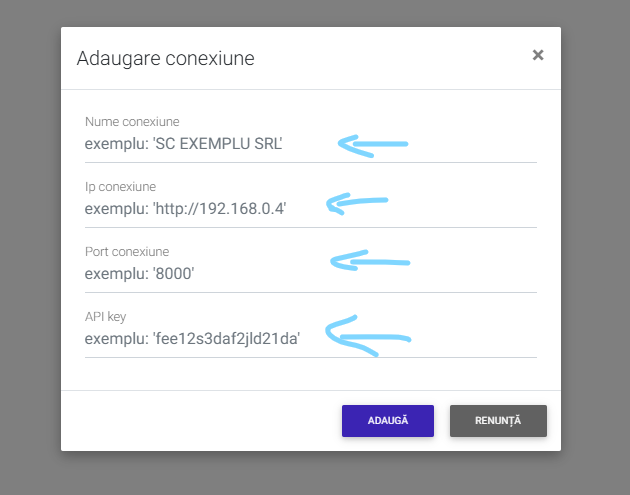Click the 'Port conexiune' label text

(x=126, y=252)
